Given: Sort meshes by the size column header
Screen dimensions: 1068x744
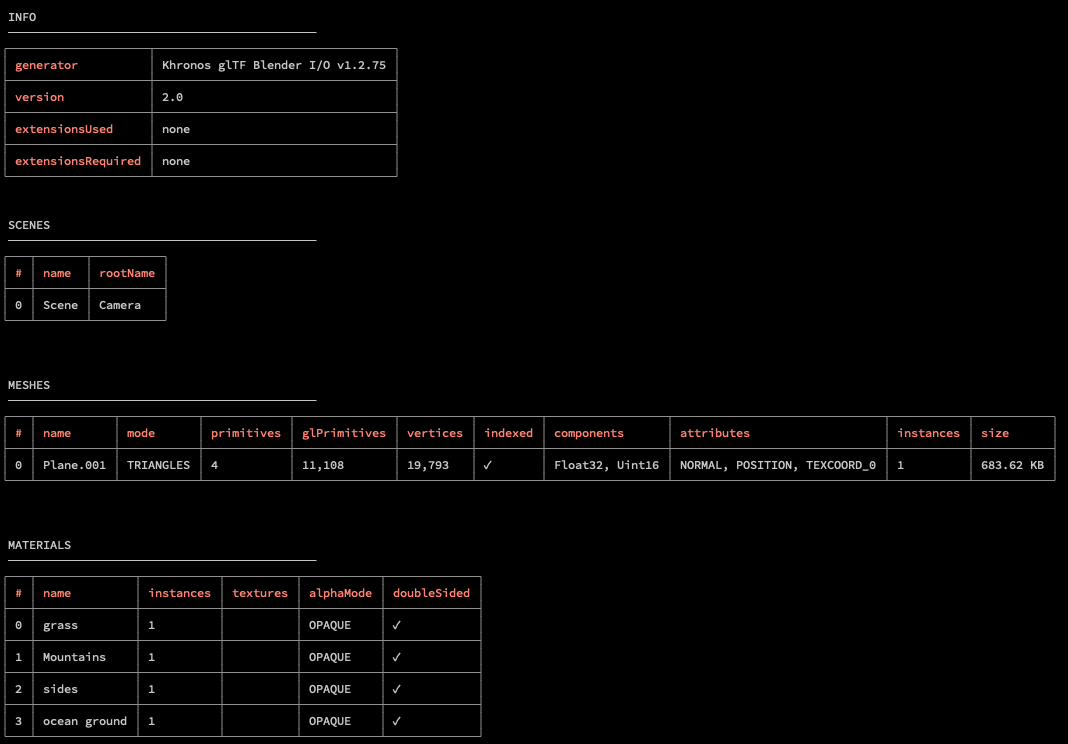Looking at the screenshot, I should coord(995,432).
